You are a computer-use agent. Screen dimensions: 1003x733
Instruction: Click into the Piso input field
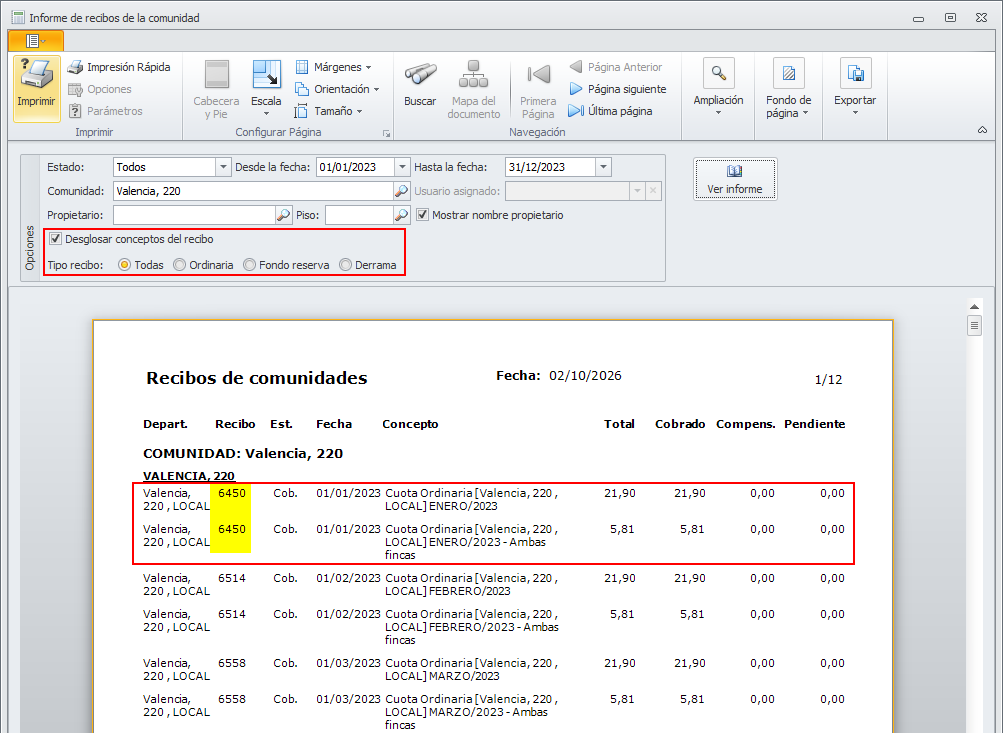tap(359, 215)
